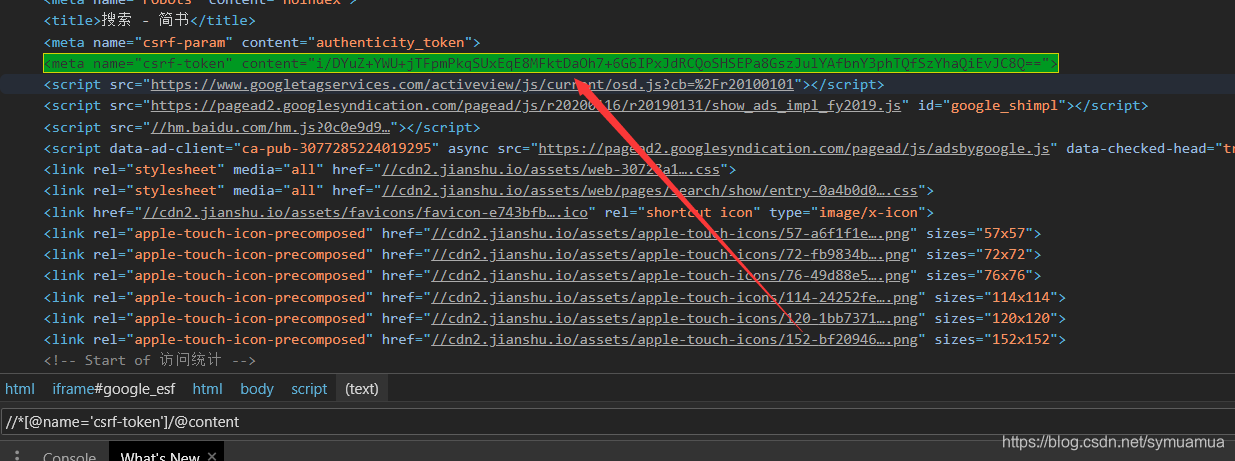
Task: Select the highlighted csrf-token meta line
Action: click(x=551, y=64)
